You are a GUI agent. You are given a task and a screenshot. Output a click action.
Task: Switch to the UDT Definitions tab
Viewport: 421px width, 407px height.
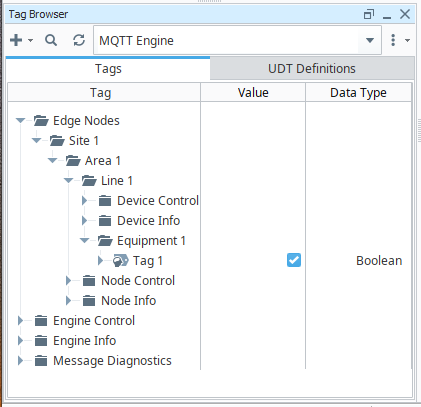pos(312,68)
